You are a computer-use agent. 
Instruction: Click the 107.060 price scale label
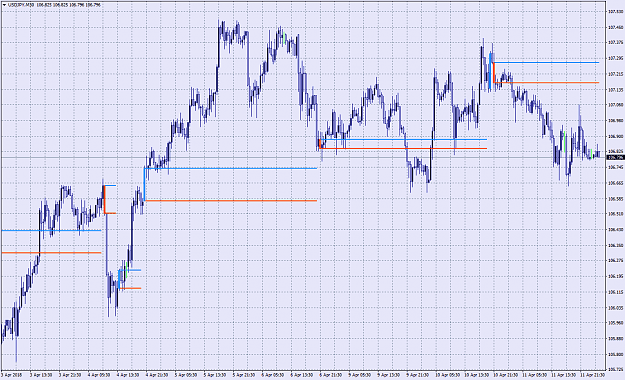click(x=615, y=104)
